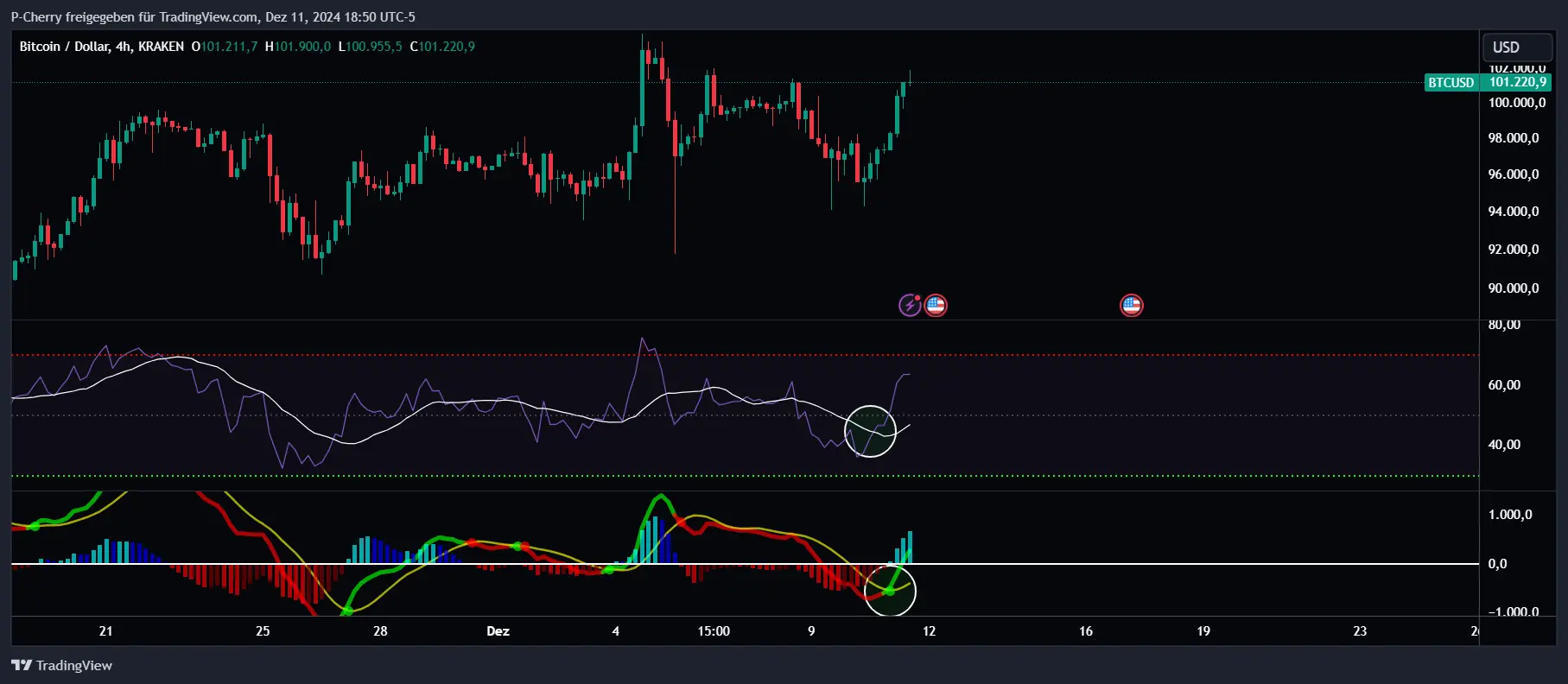This screenshot has width=1568, height=684.
Task: Select the Bitcoin / Dollar, 4h, KRAKEN title
Action: point(101,47)
